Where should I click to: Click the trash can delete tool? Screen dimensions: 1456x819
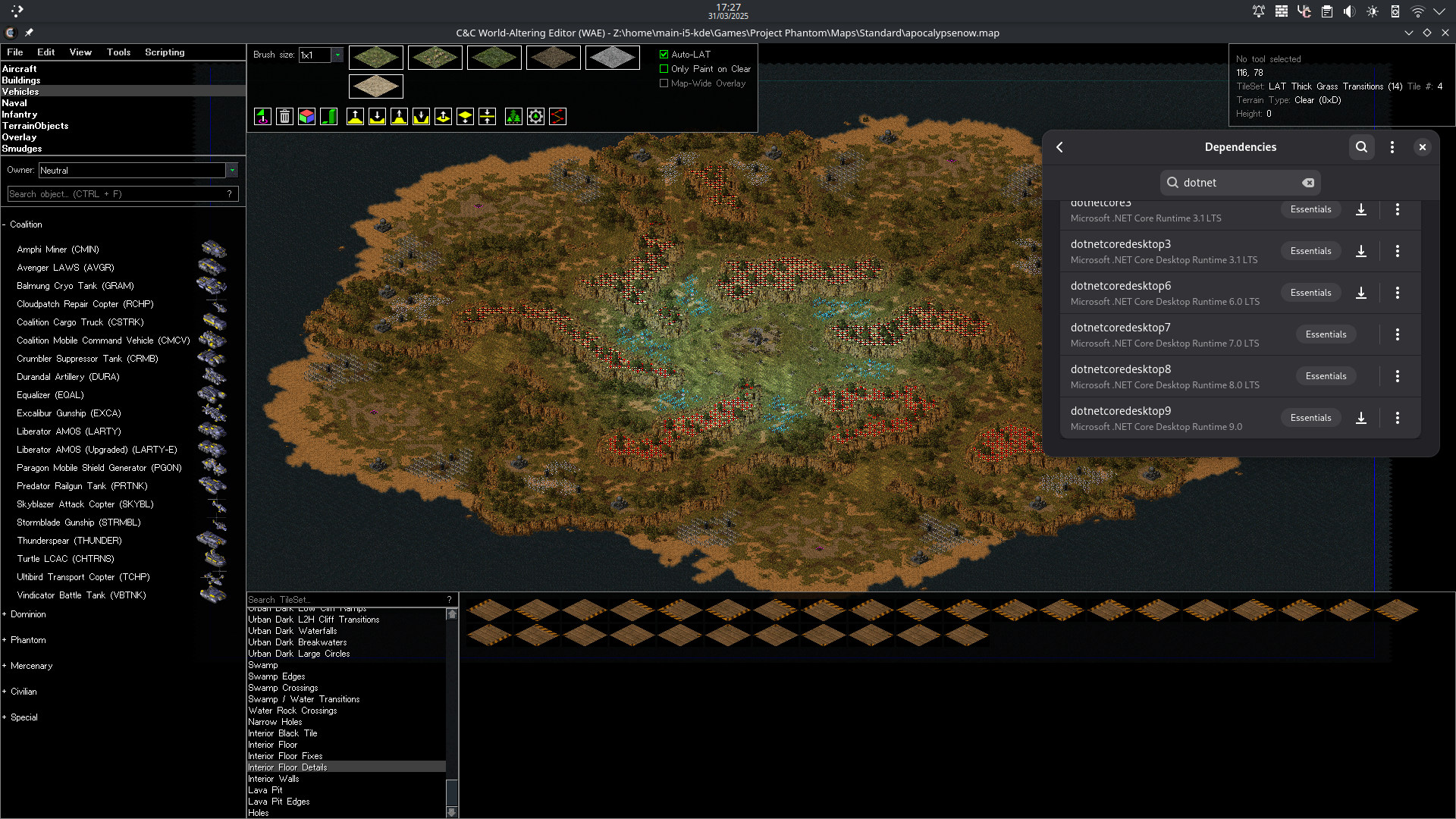pos(284,117)
